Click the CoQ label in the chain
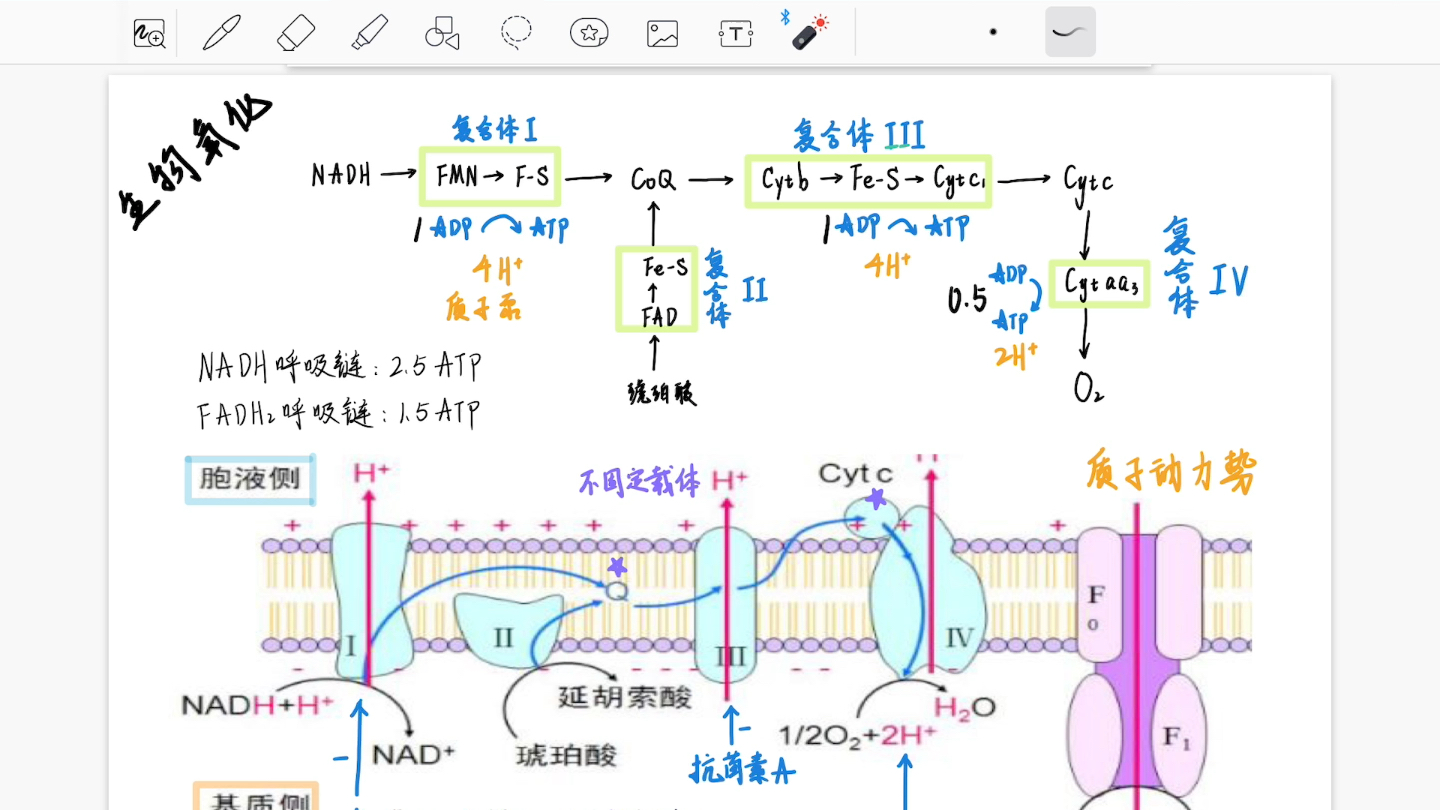 tap(653, 180)
